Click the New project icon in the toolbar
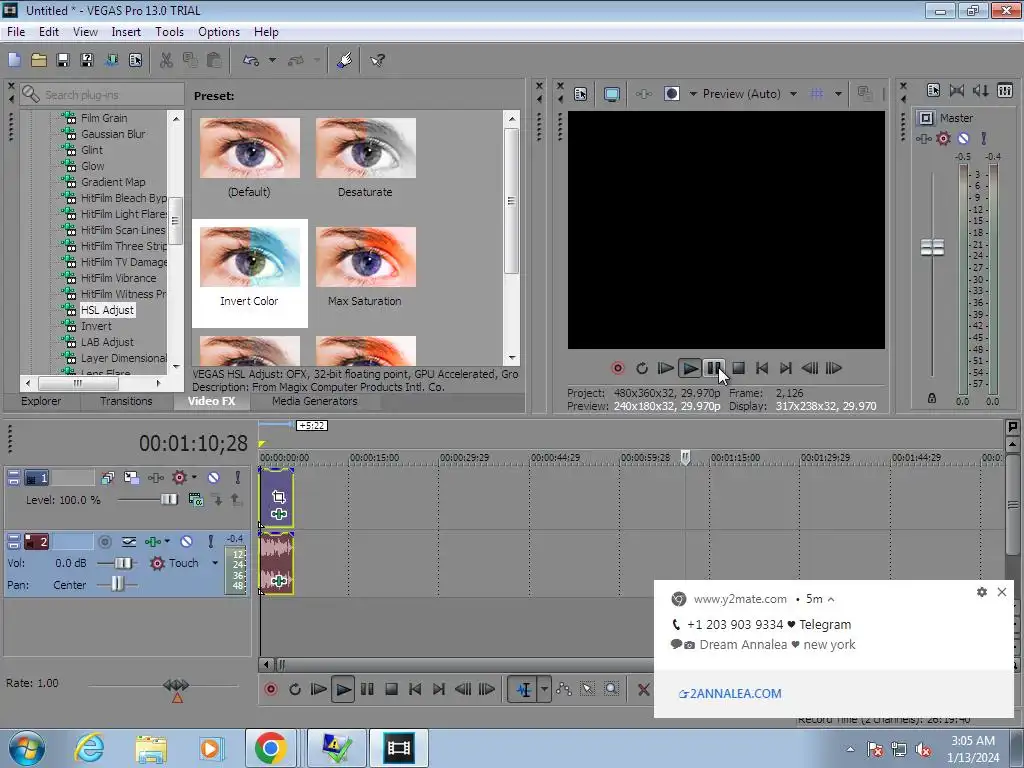The width and height of the screenshot is (1024, 768). 14,60
